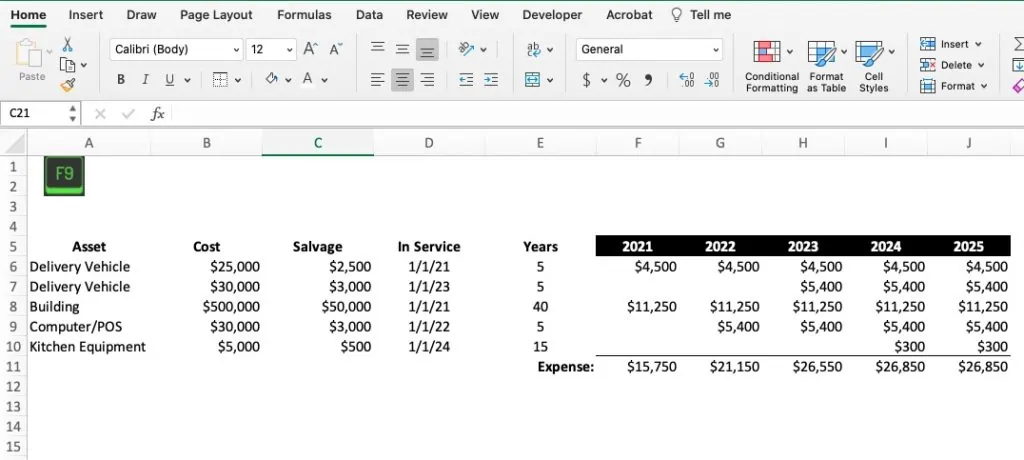Expand the Insert dropdown arrow
Viewport: 1024px width, 460px height.
(x=978, y=44)
